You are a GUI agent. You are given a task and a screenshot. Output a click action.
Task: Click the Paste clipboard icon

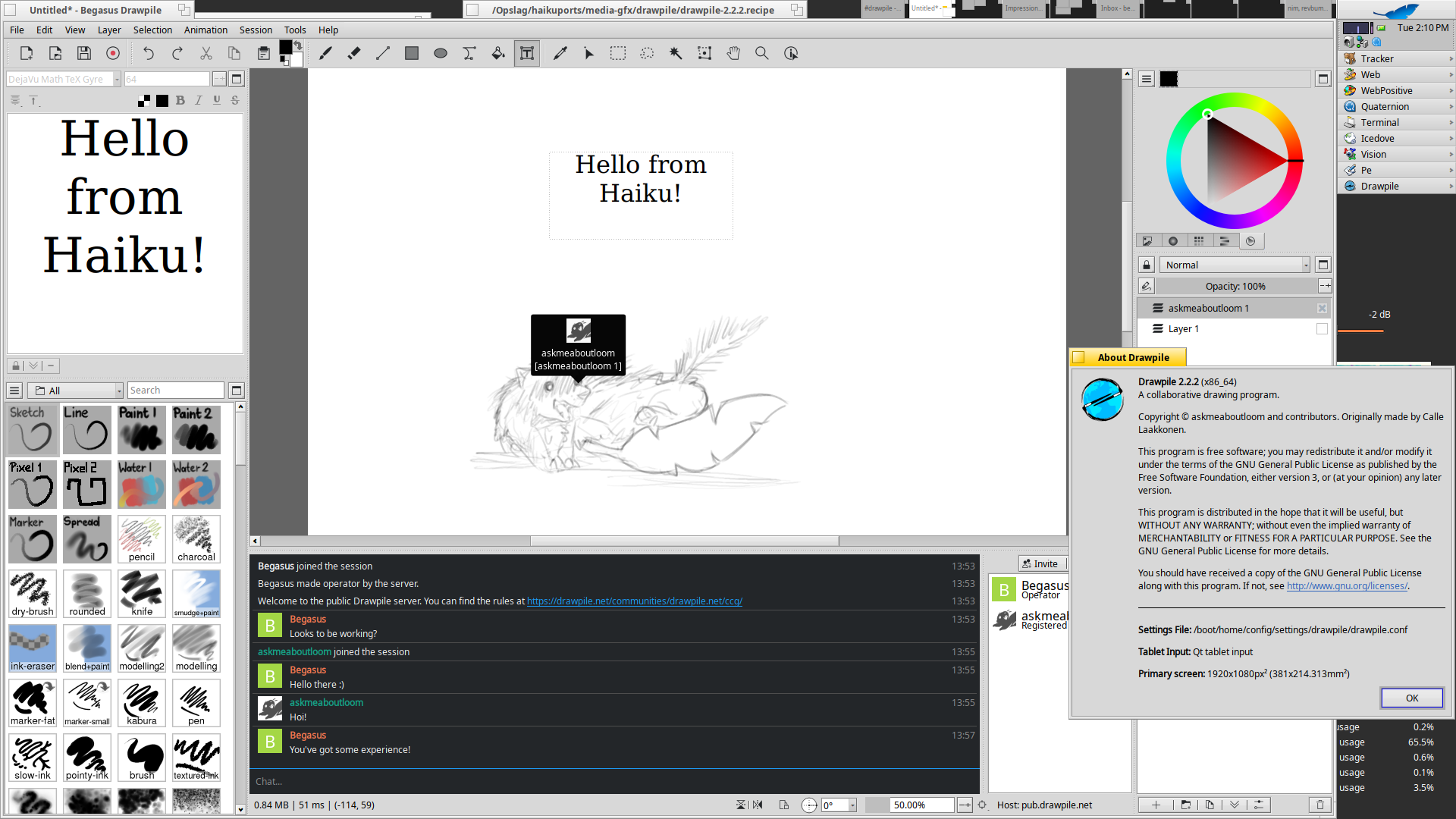[x=263, y=53]
